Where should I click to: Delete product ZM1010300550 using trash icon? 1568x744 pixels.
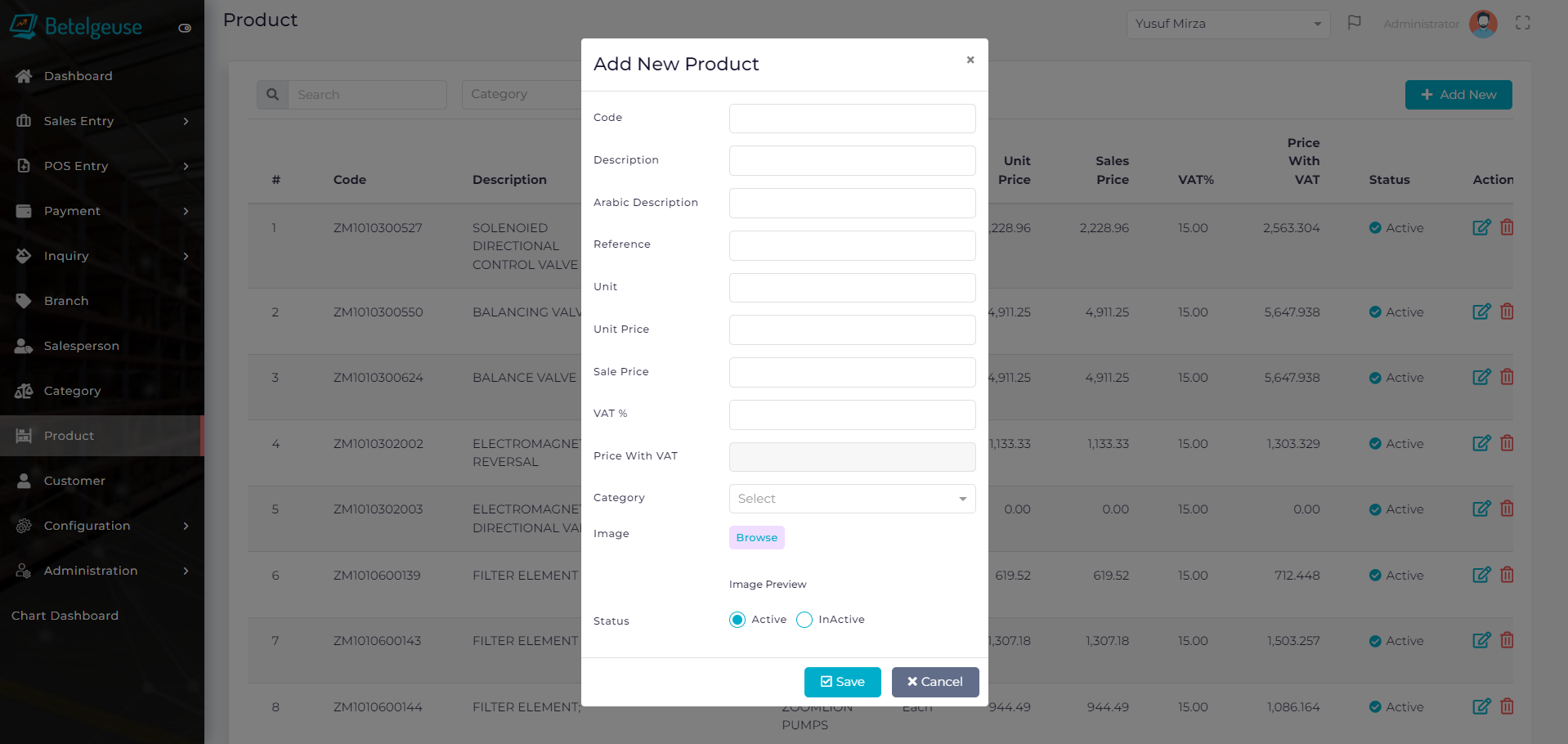click(1508, 311)
